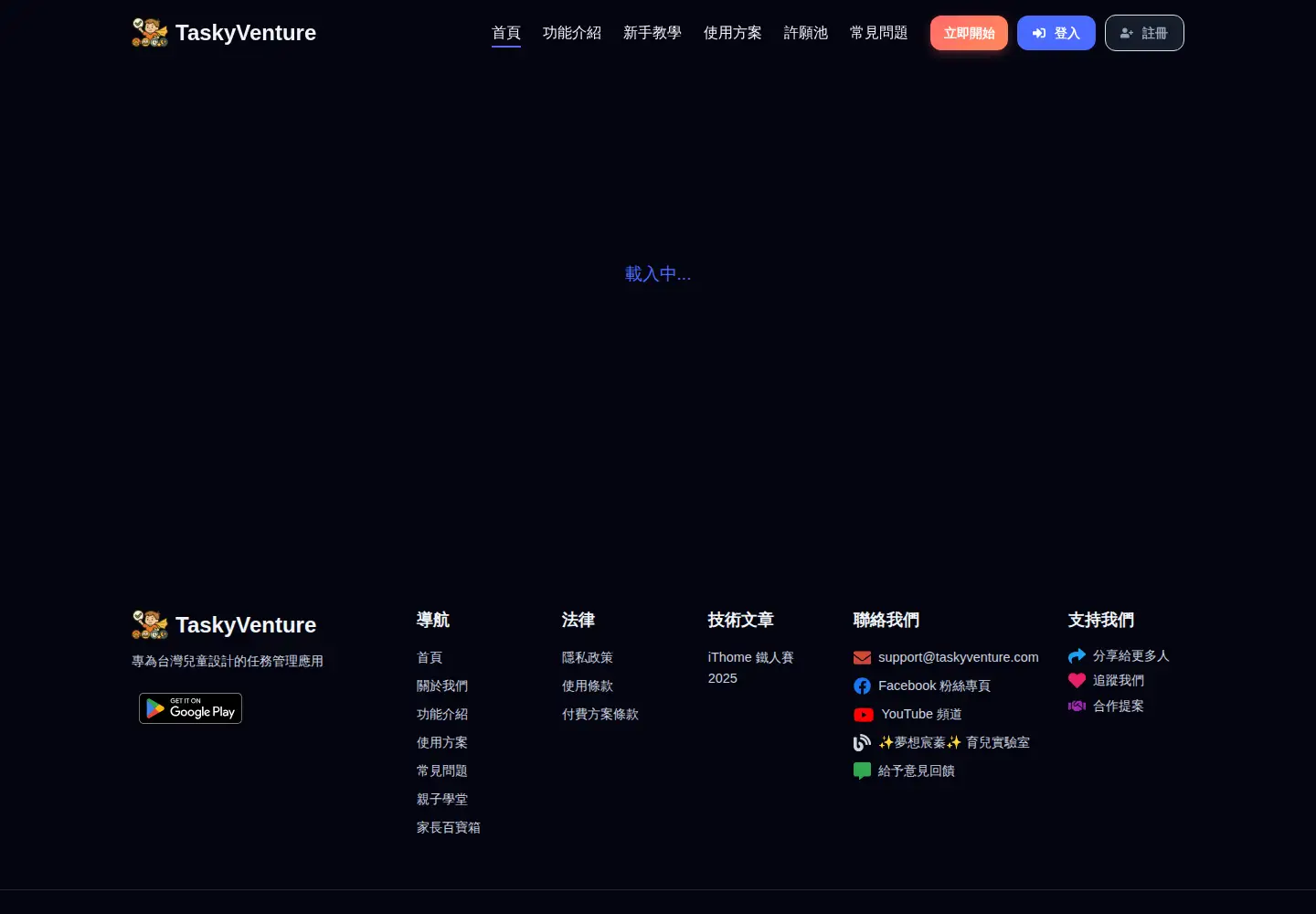
Task: Visit the 功能介紹 link in the footer
Action: tap(442, 715)
